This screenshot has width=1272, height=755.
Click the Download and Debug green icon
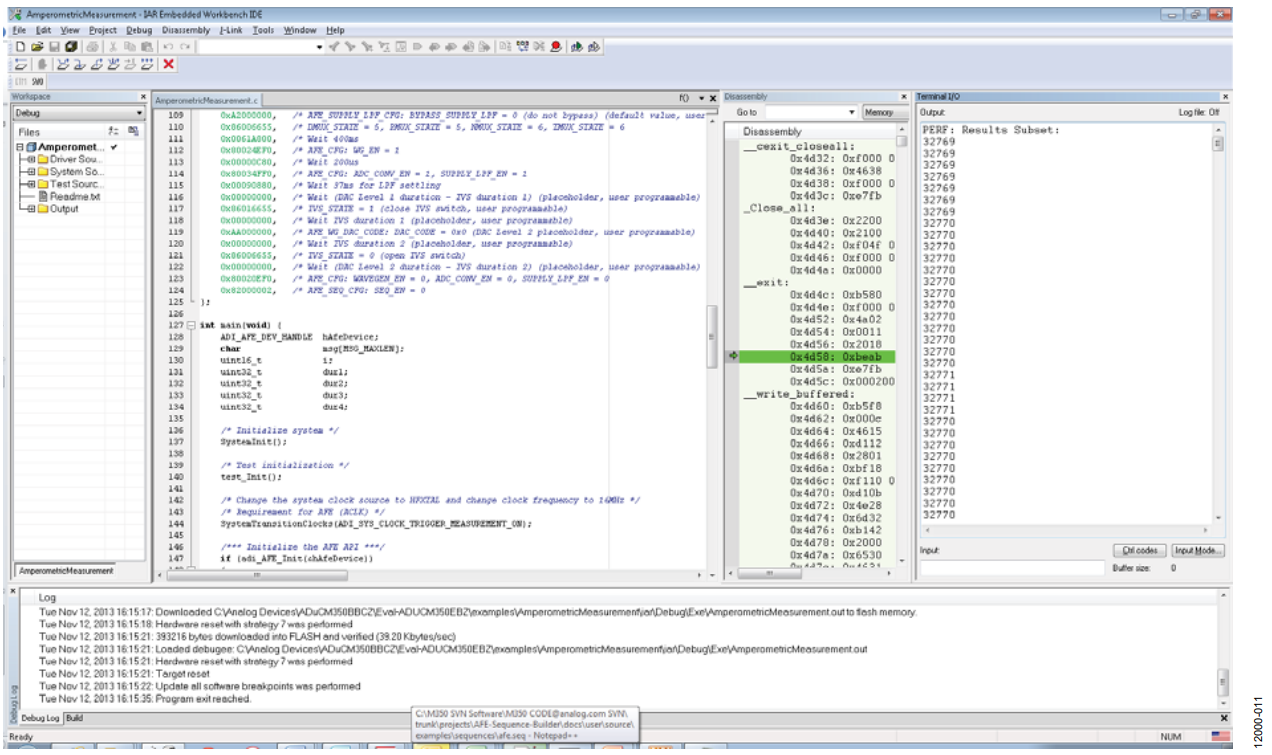tap(576, 46)
